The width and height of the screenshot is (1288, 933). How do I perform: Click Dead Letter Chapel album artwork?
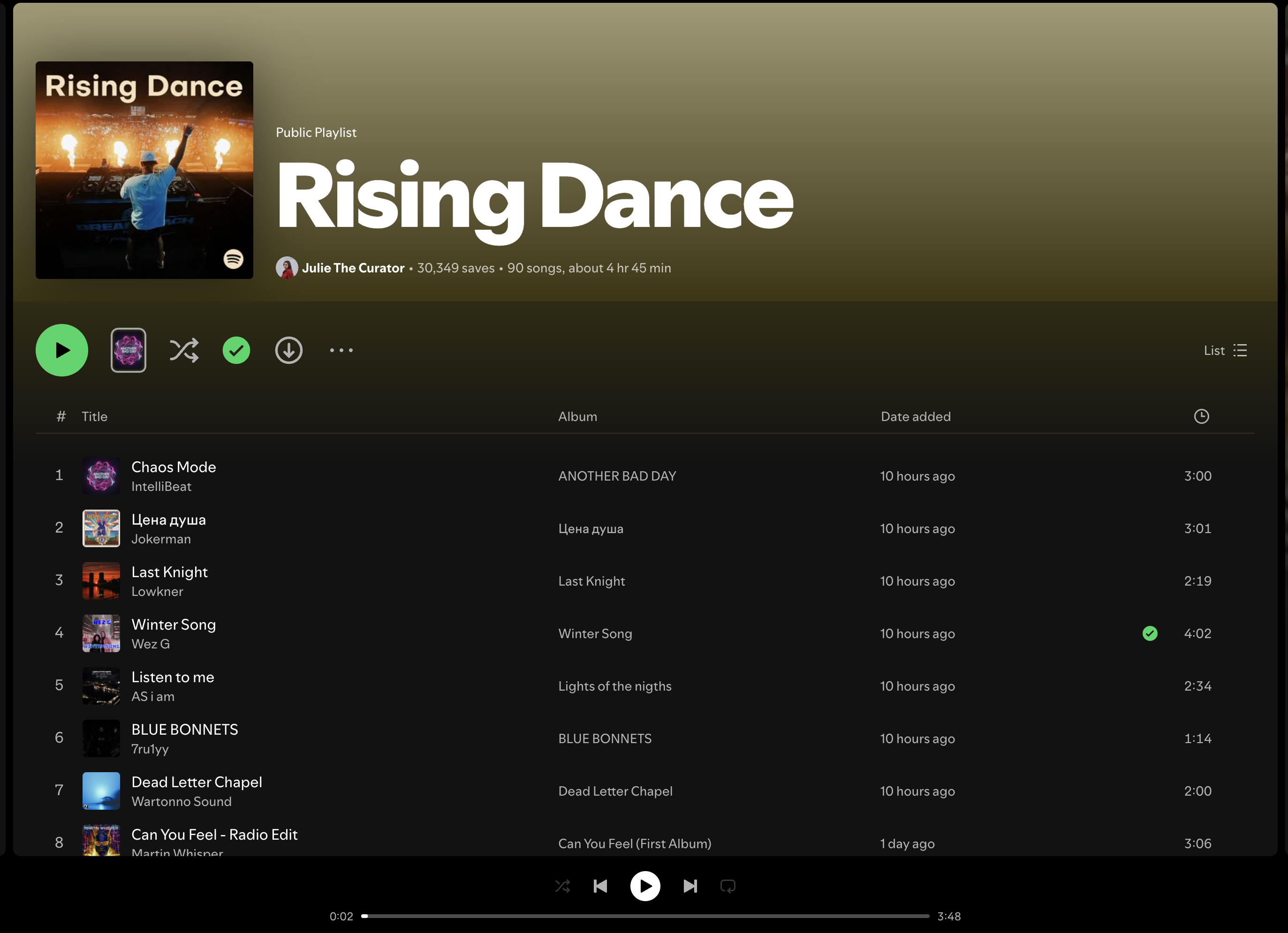coord(101,790)
